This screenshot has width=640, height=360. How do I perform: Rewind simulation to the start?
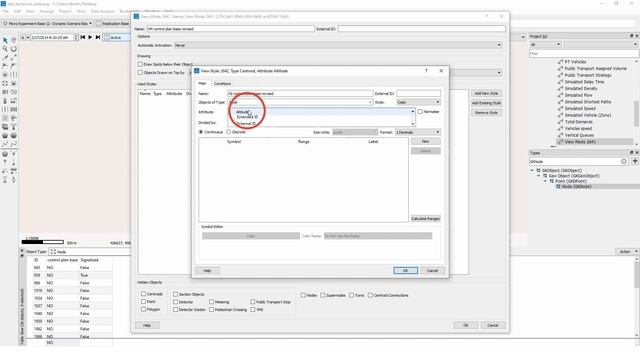[x=83, y=37]
